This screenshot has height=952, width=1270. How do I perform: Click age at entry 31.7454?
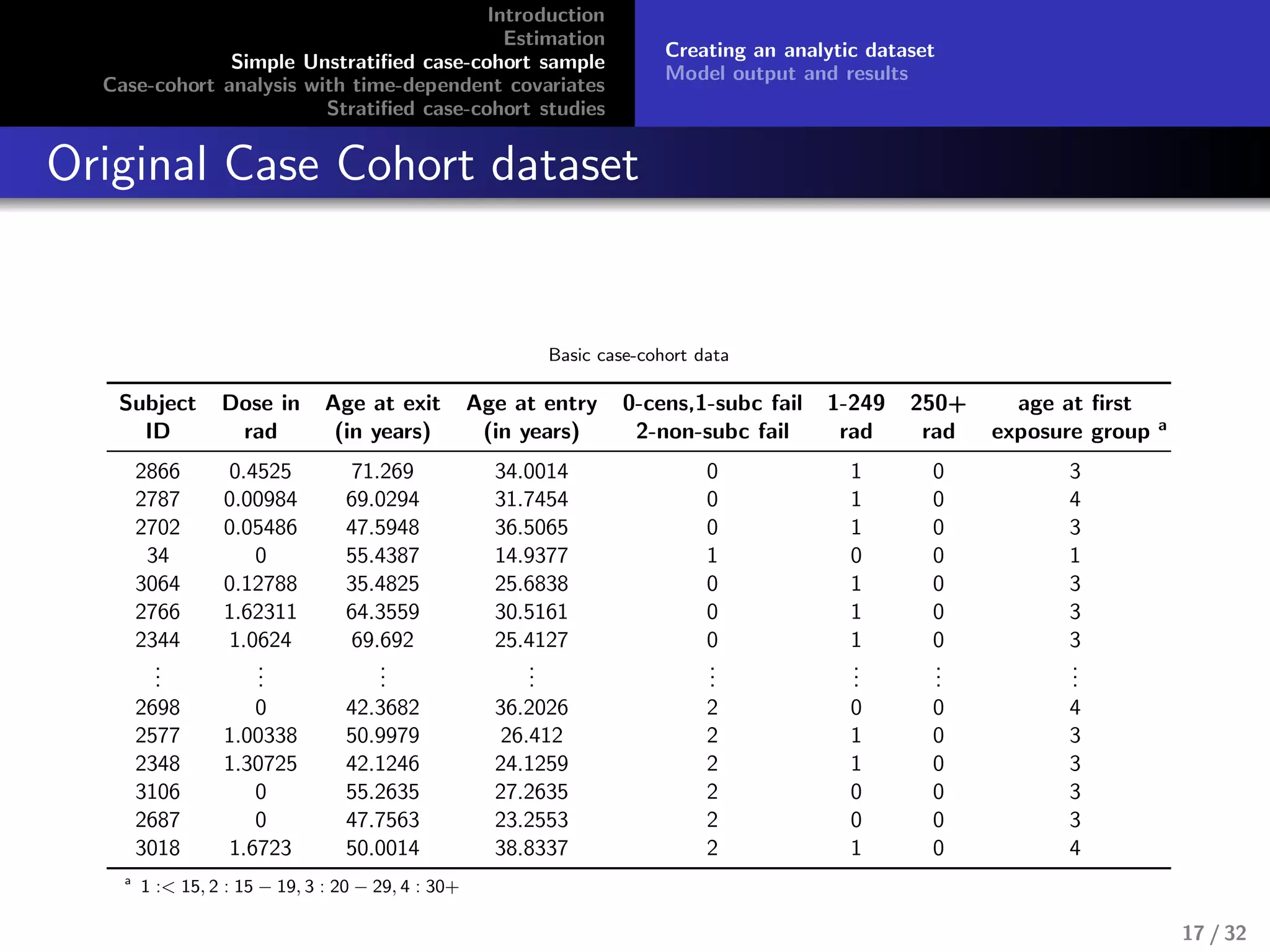click(531, 500)
